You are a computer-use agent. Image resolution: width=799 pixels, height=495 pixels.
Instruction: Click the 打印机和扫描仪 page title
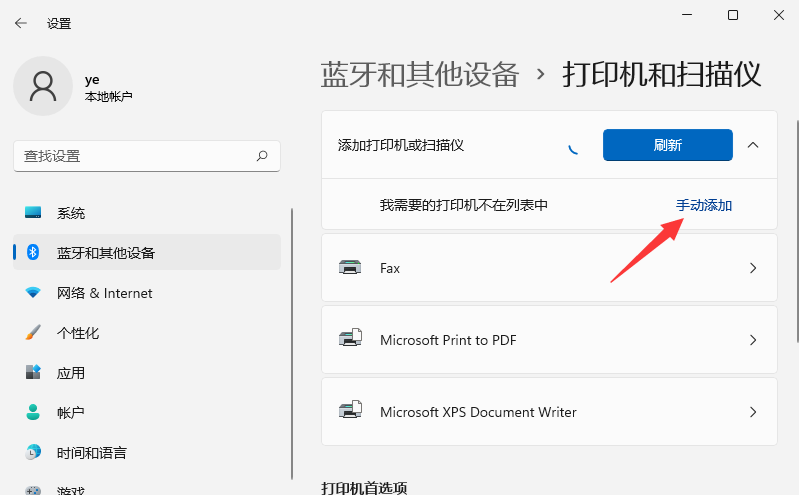[x=661, y=74]
